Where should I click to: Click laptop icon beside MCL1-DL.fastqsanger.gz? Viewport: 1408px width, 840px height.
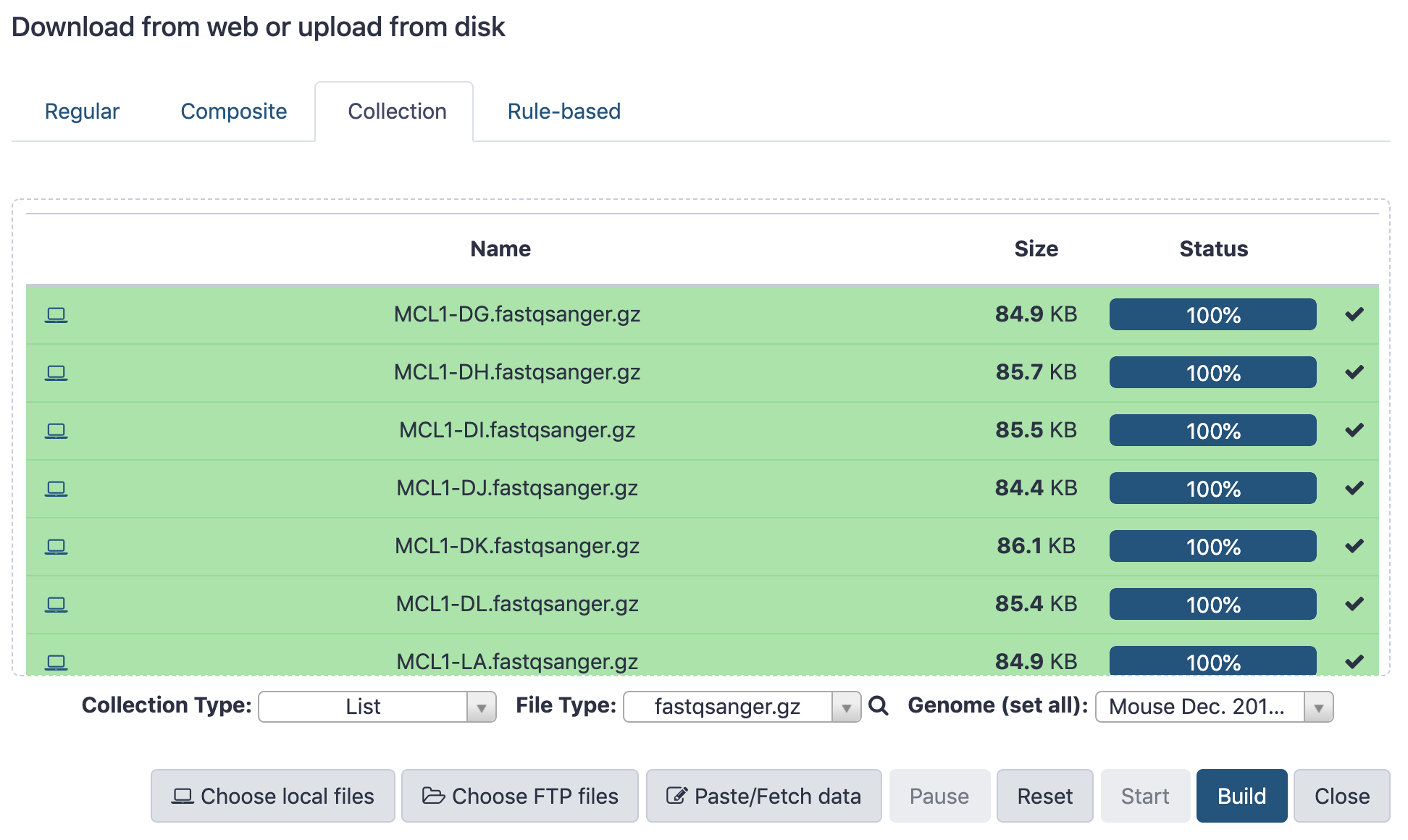56,605
